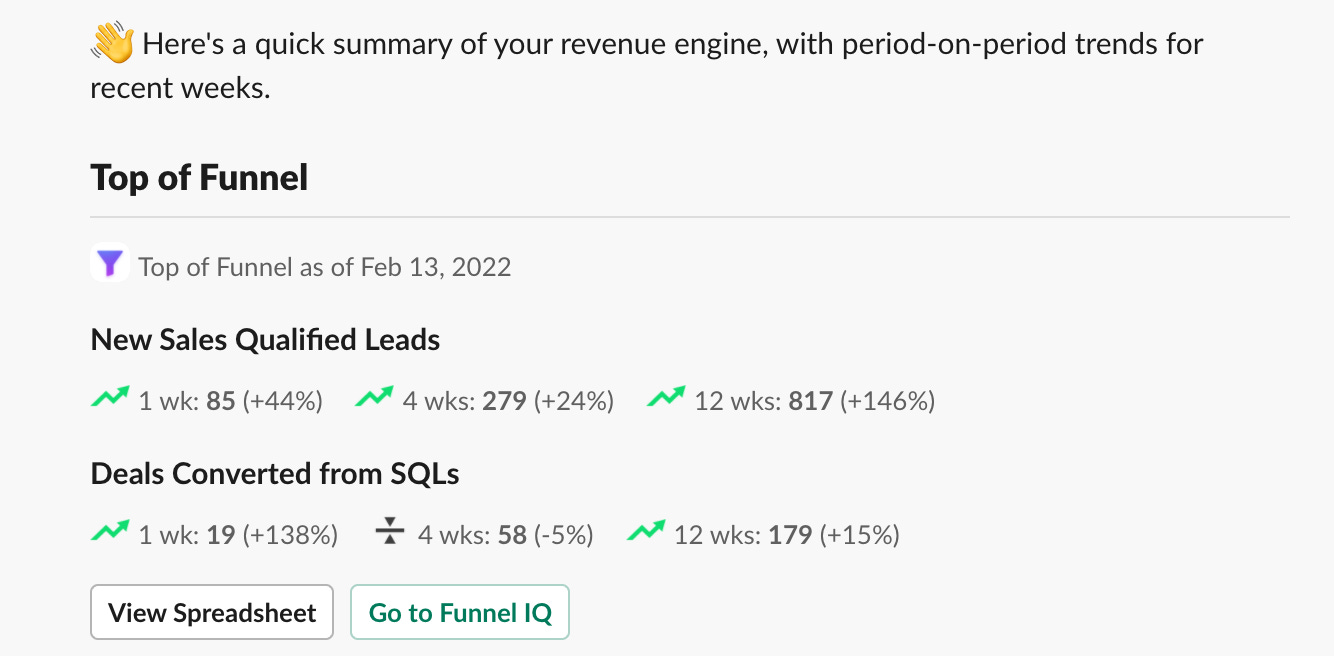Click uptrend icon beside 4 wks: 279

click(x=374, y=398)
